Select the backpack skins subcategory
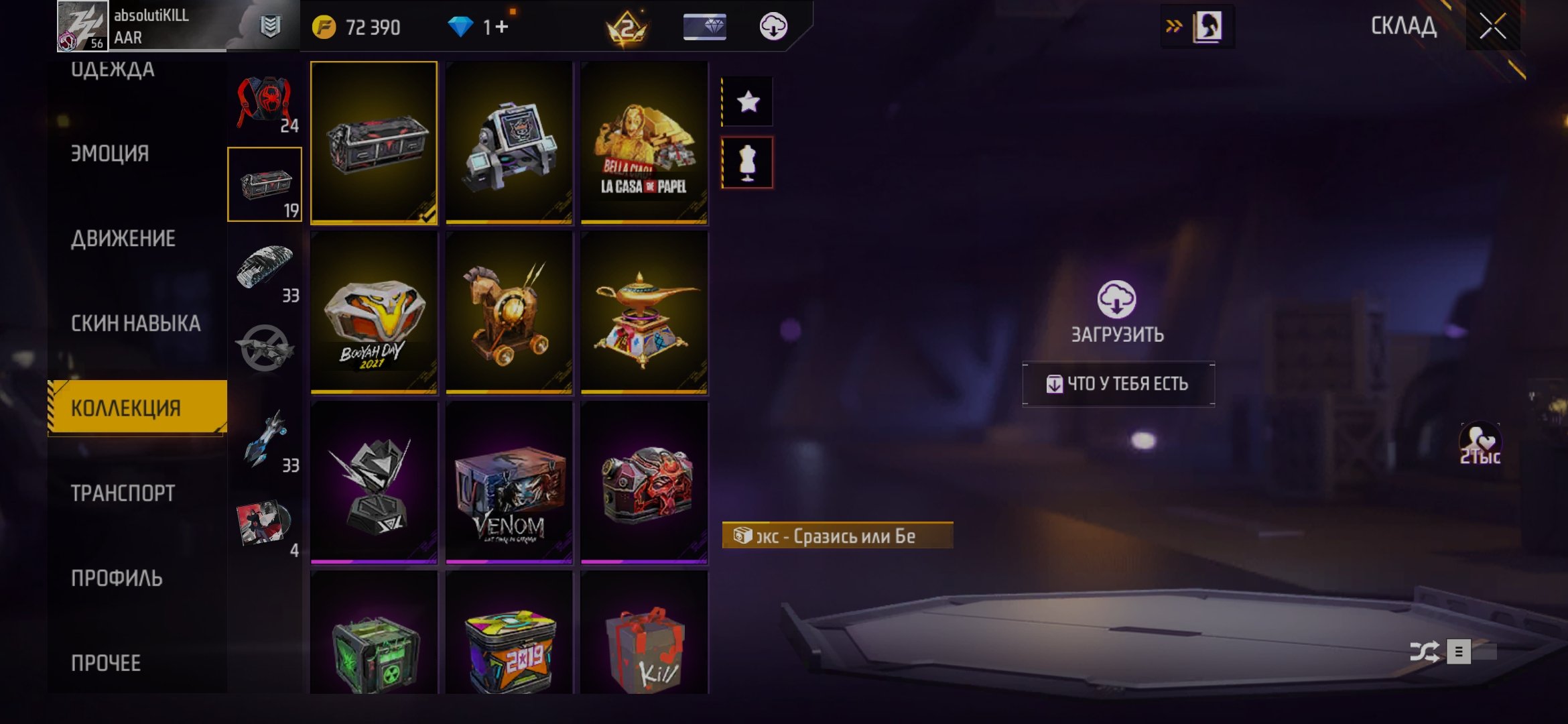The image size is (1568, 724). [x=265, y=102]
